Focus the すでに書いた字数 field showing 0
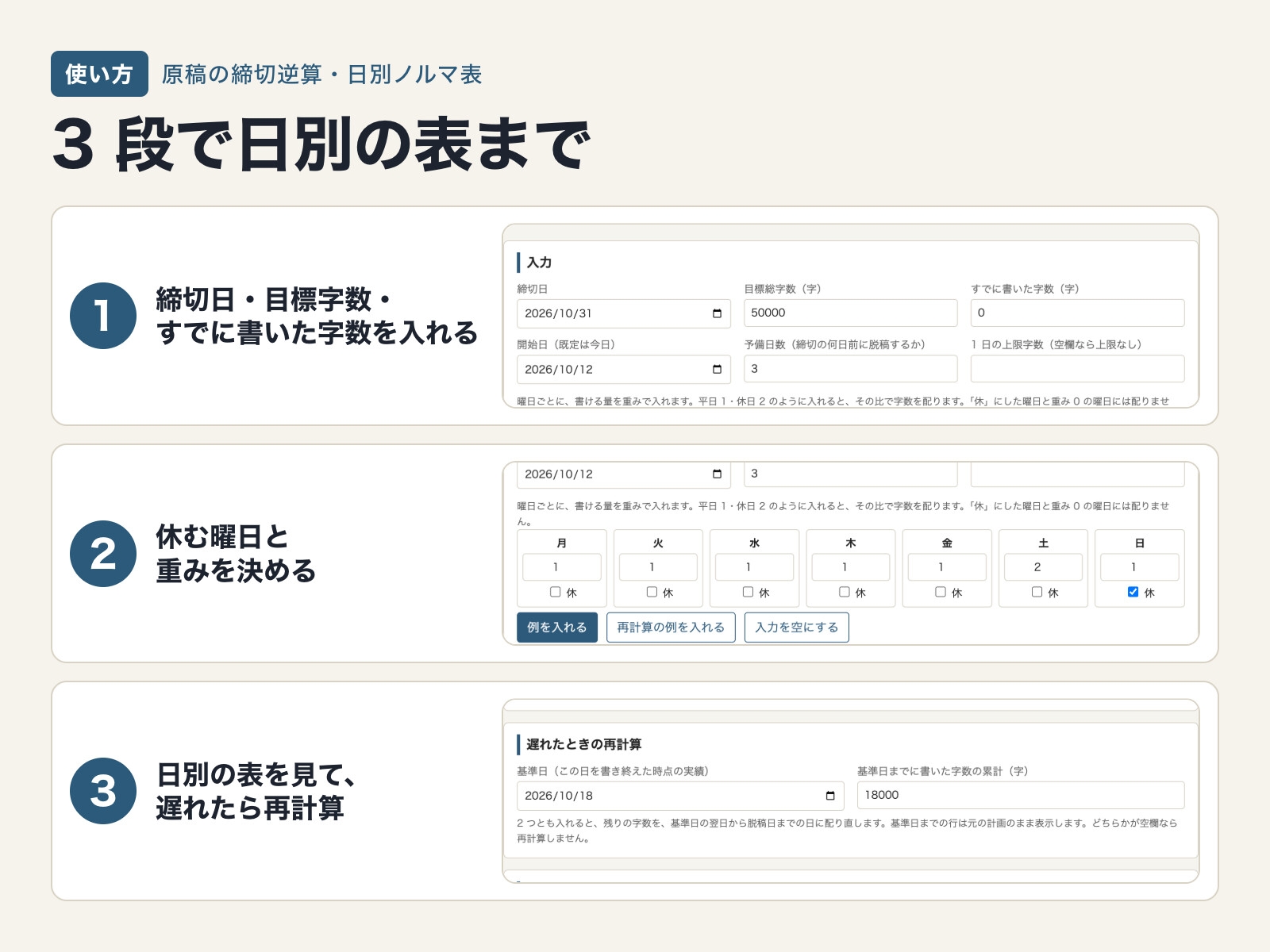This screenshot has height=952, width=1270. pyautogui.click(x=1078, y=313)
